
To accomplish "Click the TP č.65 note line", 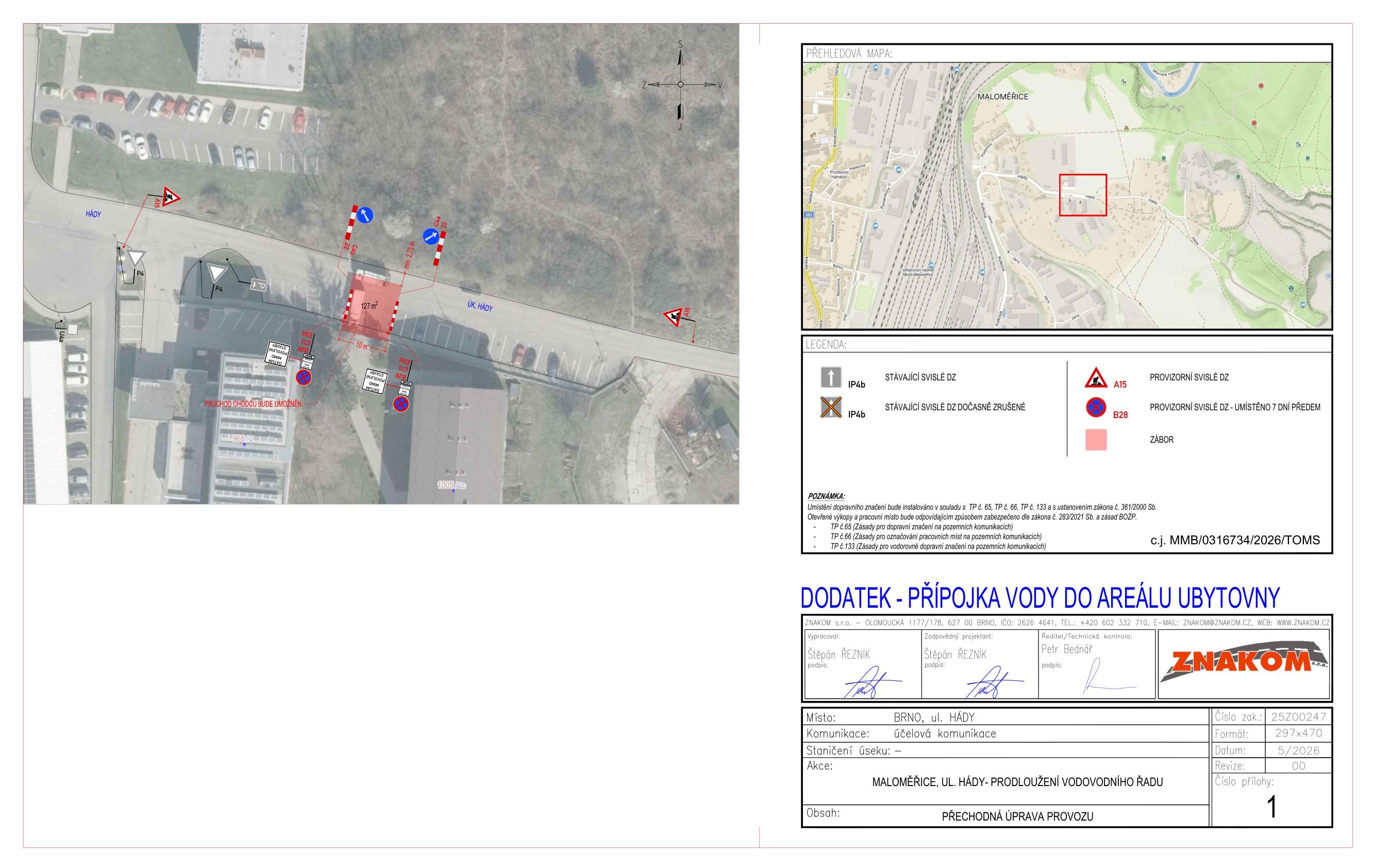I will 922,527.
